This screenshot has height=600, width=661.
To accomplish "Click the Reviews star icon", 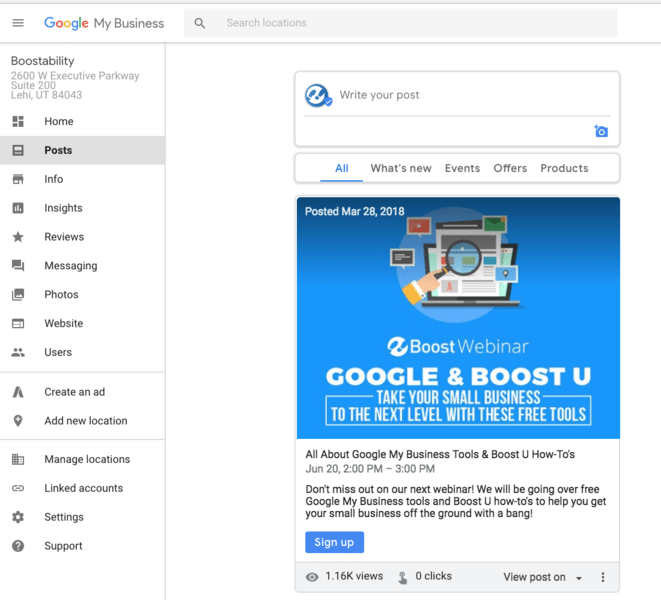I will (18, 237).
